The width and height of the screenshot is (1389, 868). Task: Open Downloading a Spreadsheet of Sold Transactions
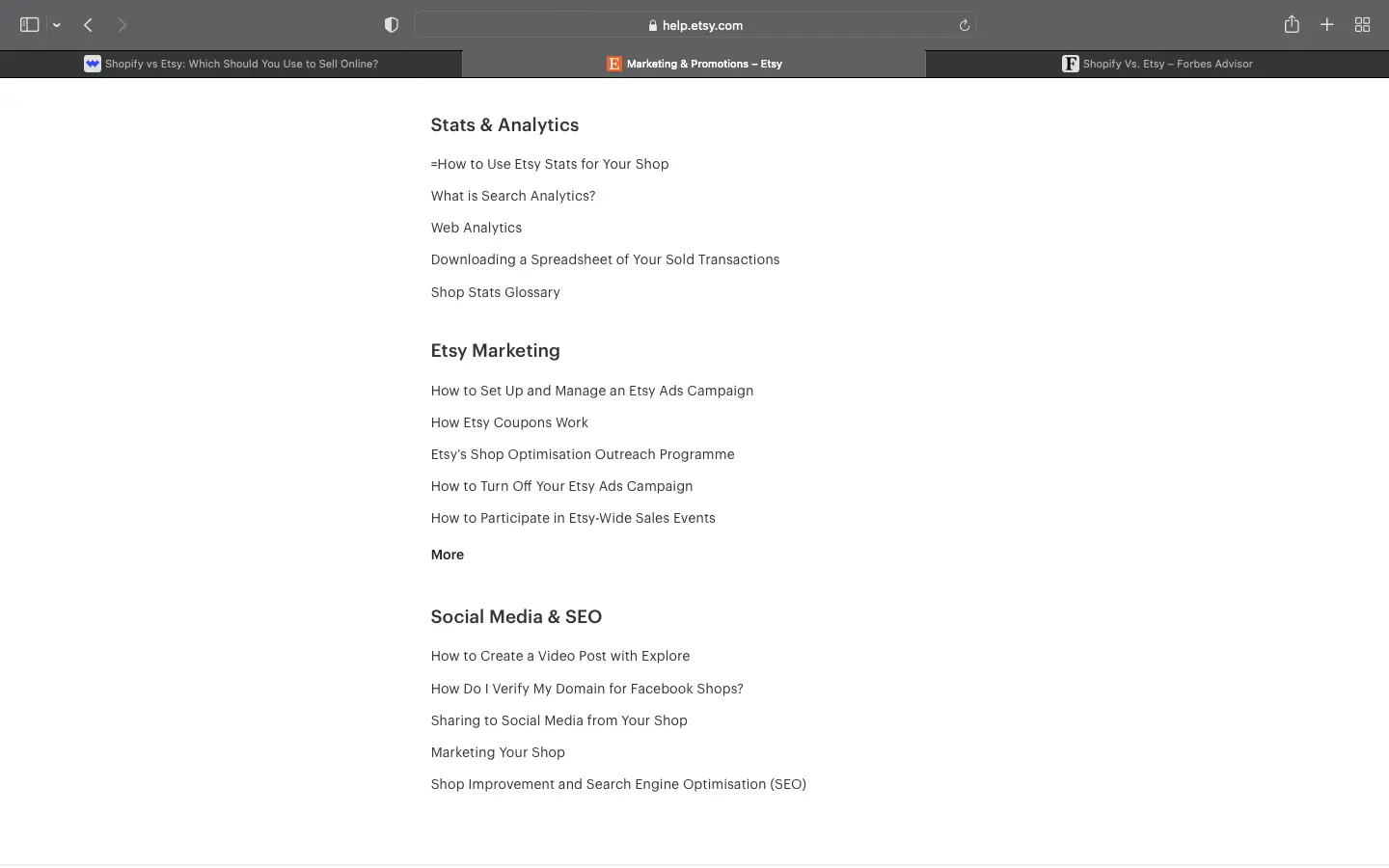[x=605, y=259]
